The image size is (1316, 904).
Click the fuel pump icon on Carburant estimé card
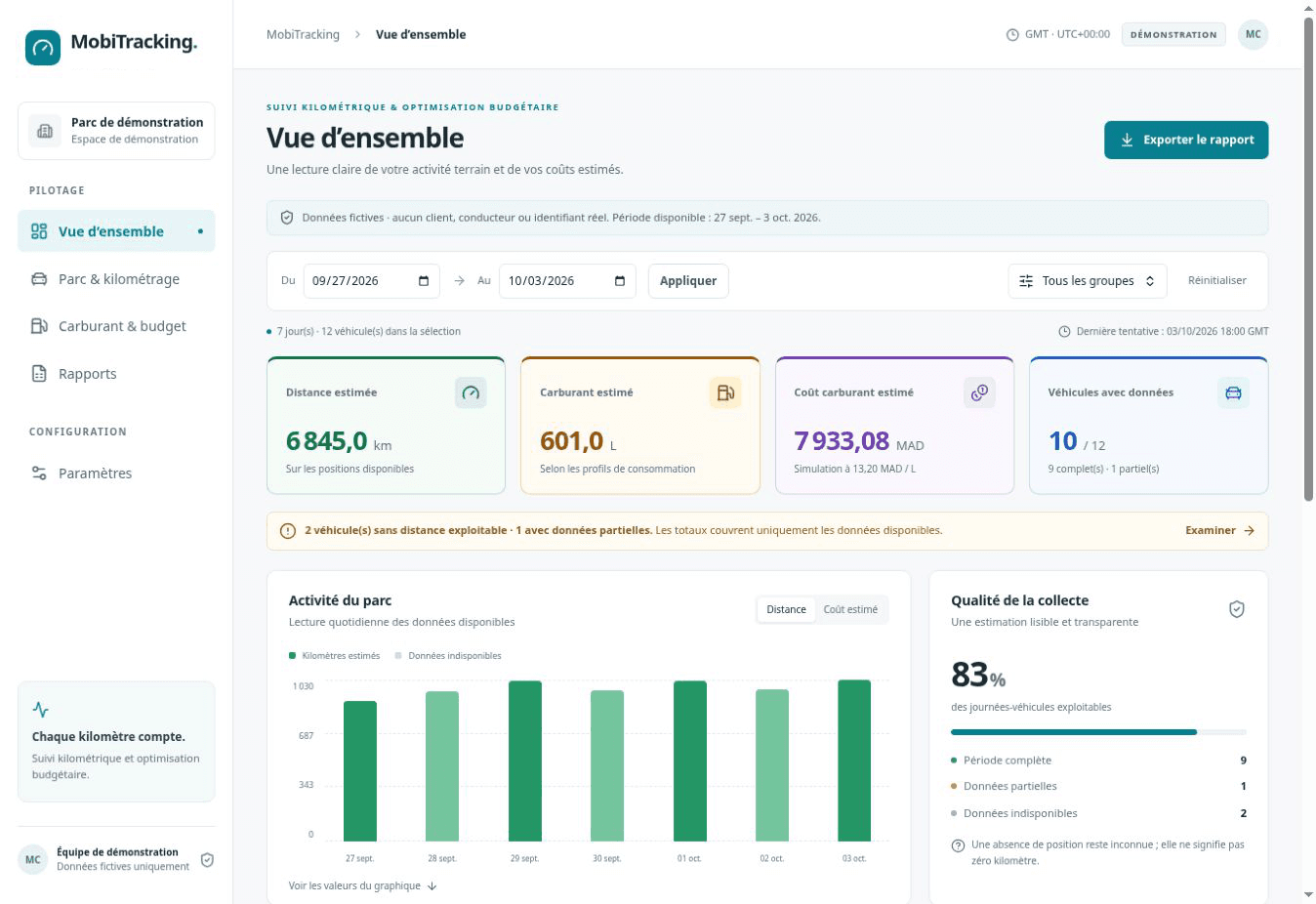(x=725, y=392)
